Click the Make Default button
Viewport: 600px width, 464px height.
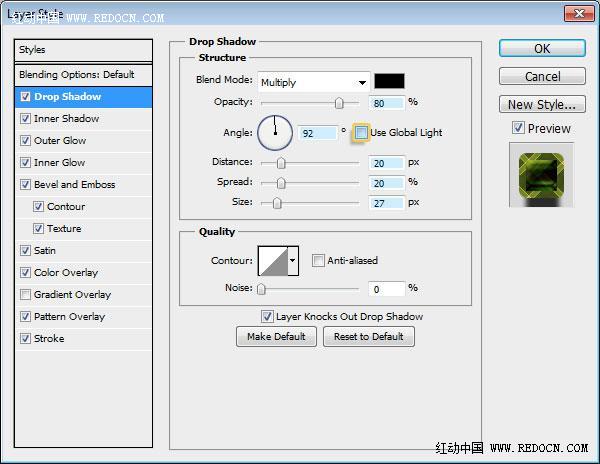276,337
